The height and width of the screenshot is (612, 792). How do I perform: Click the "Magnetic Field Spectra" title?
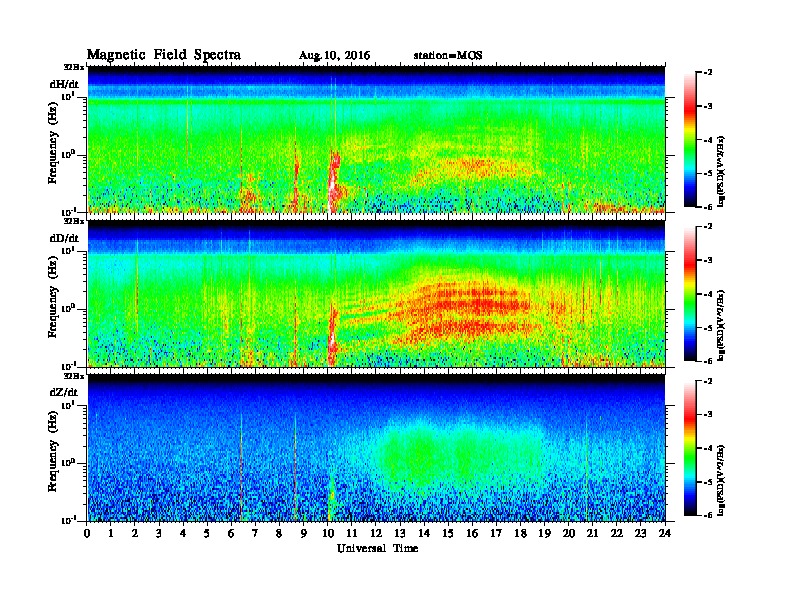[164, 55]
